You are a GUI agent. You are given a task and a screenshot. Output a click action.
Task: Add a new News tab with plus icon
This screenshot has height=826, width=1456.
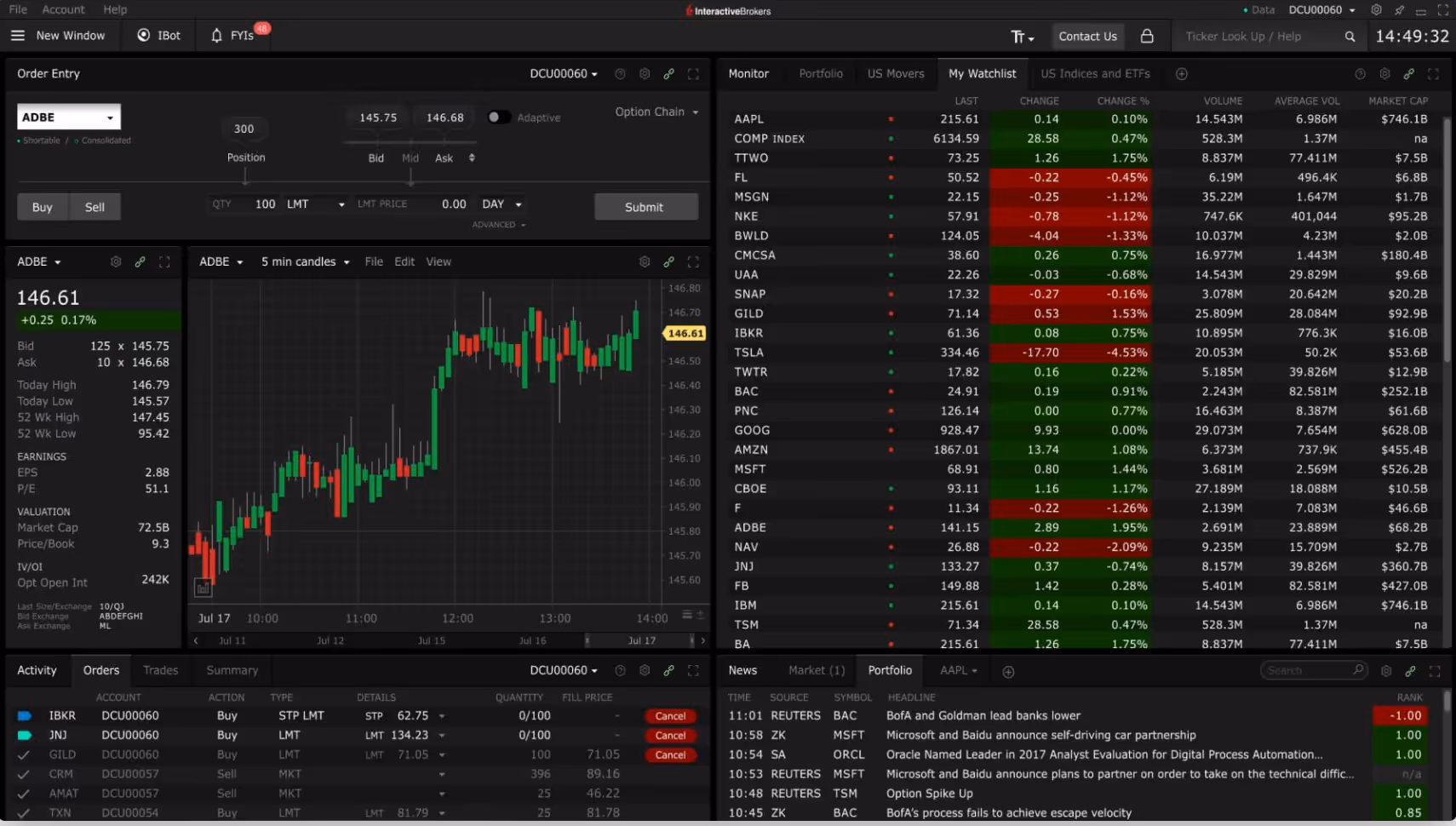click(x=1008, y=672)
